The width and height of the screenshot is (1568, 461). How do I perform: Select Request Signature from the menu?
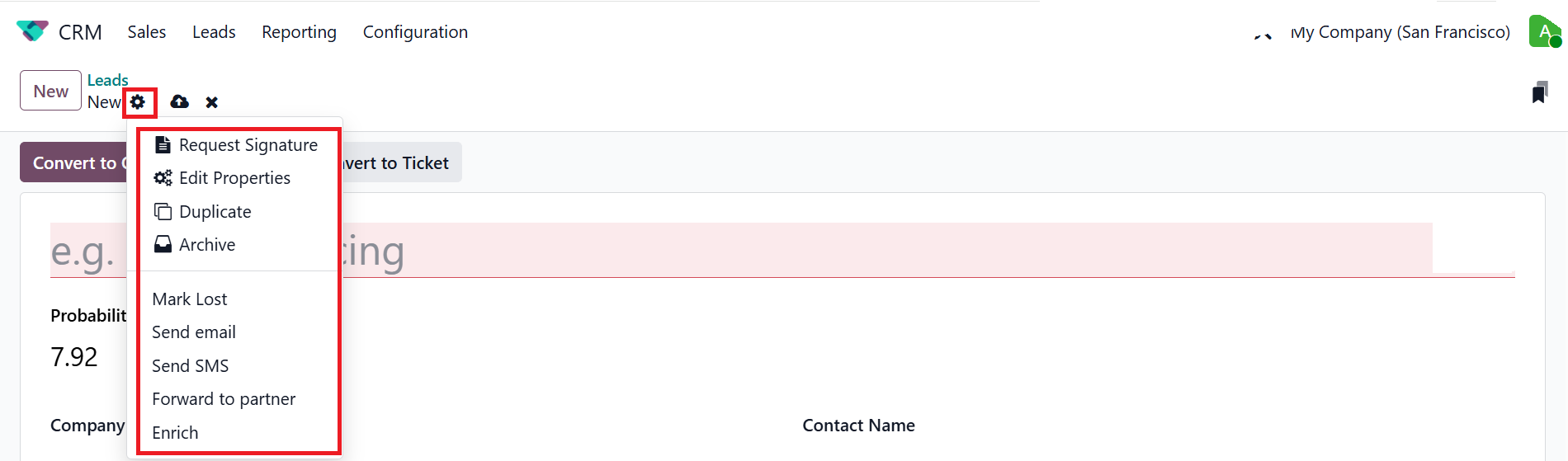click(248, 145)
